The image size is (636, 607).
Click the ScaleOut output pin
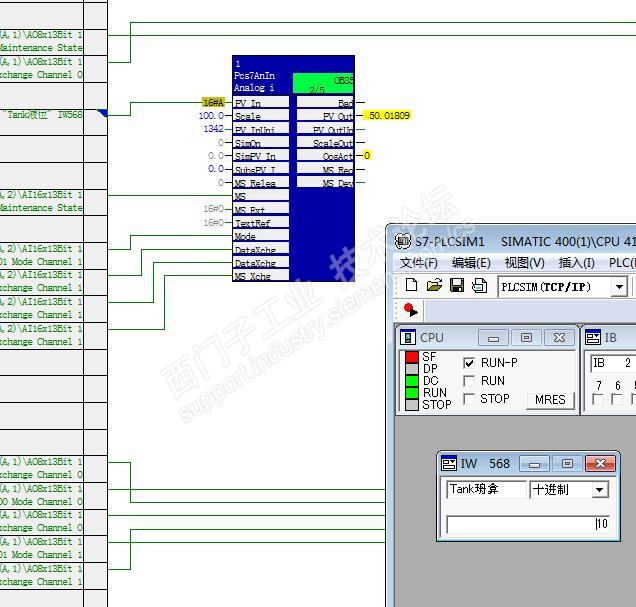click(x=325, y=142)
